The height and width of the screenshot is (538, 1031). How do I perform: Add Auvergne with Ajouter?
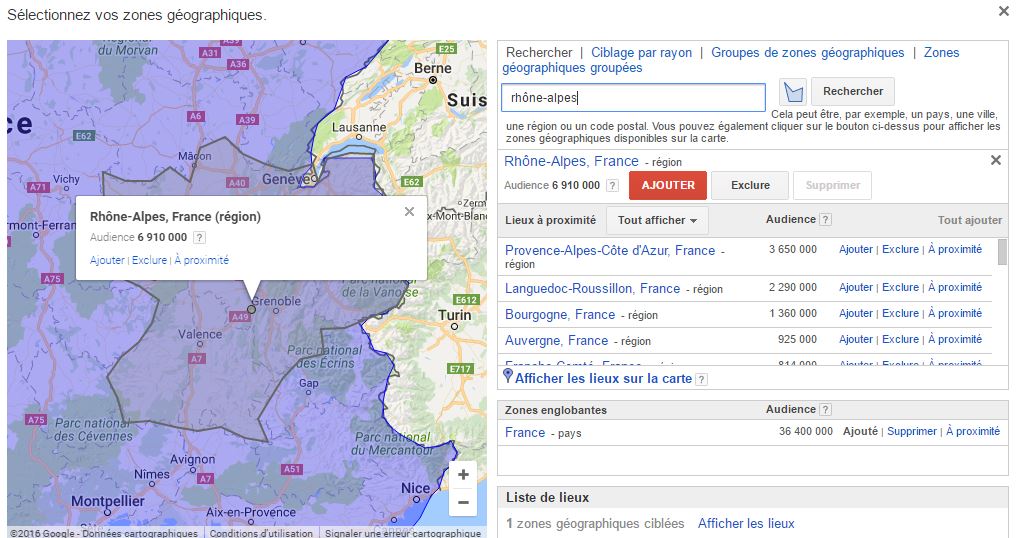855,339
